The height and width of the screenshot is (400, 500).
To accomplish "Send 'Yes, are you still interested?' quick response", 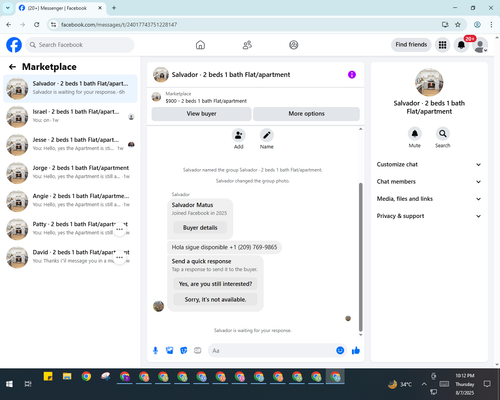I will click(215, 284).
